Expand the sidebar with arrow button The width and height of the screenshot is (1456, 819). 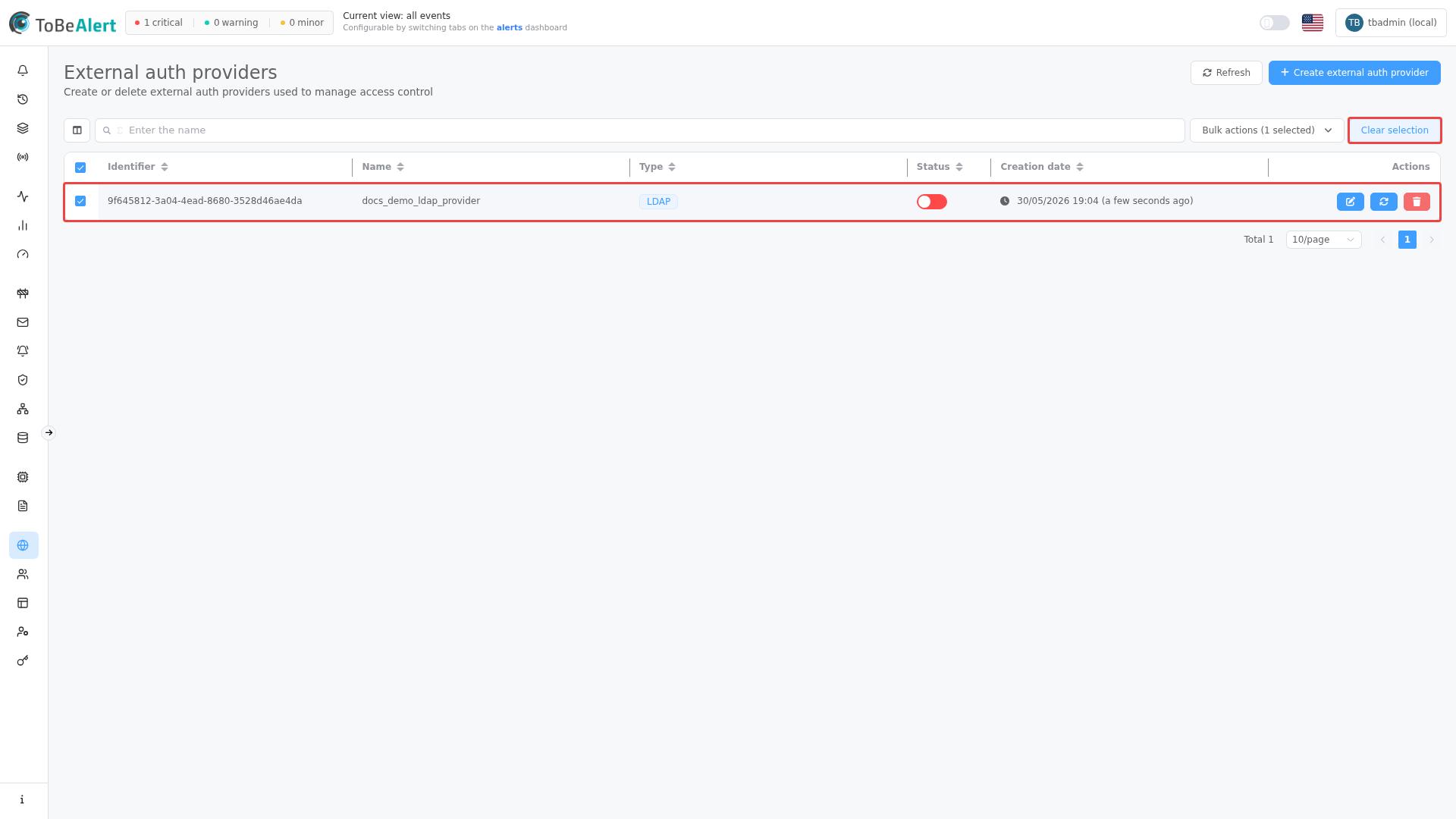[49, 433]
